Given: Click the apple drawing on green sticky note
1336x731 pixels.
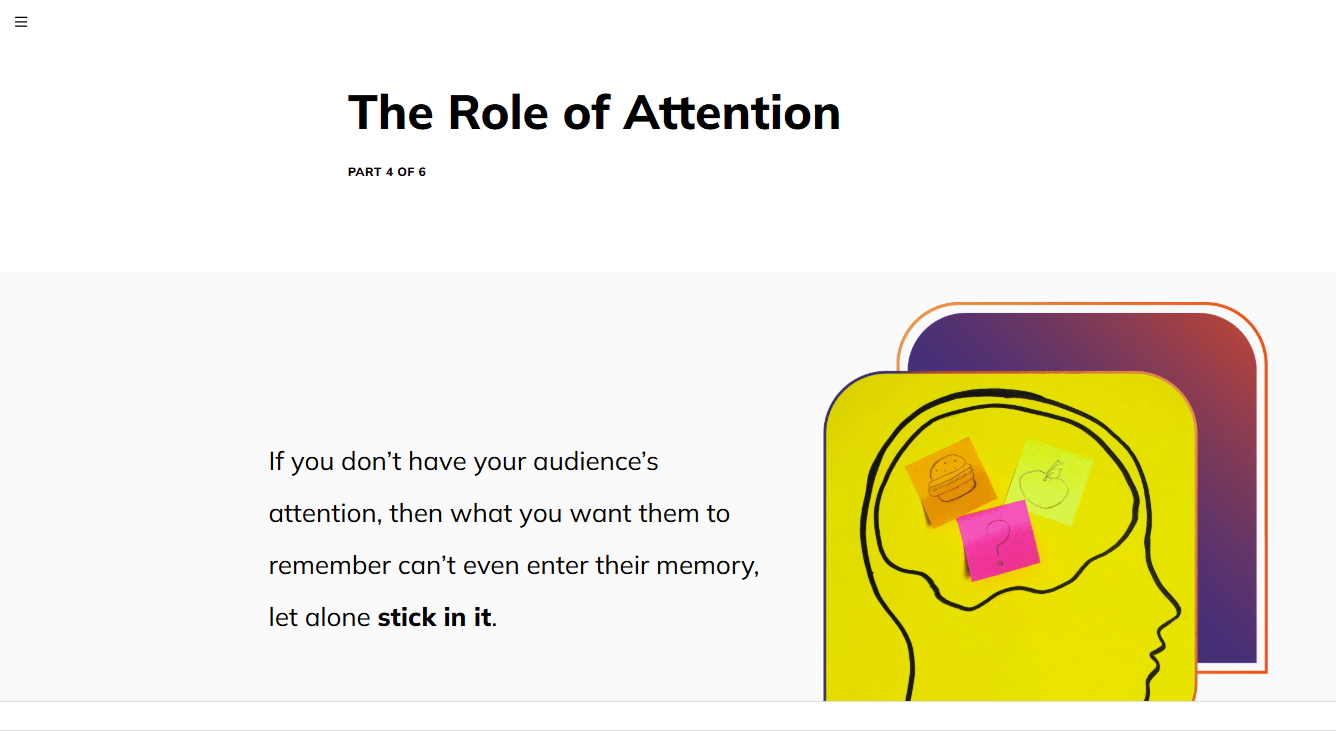Looking at the screenshot, I should (1046, 483).
